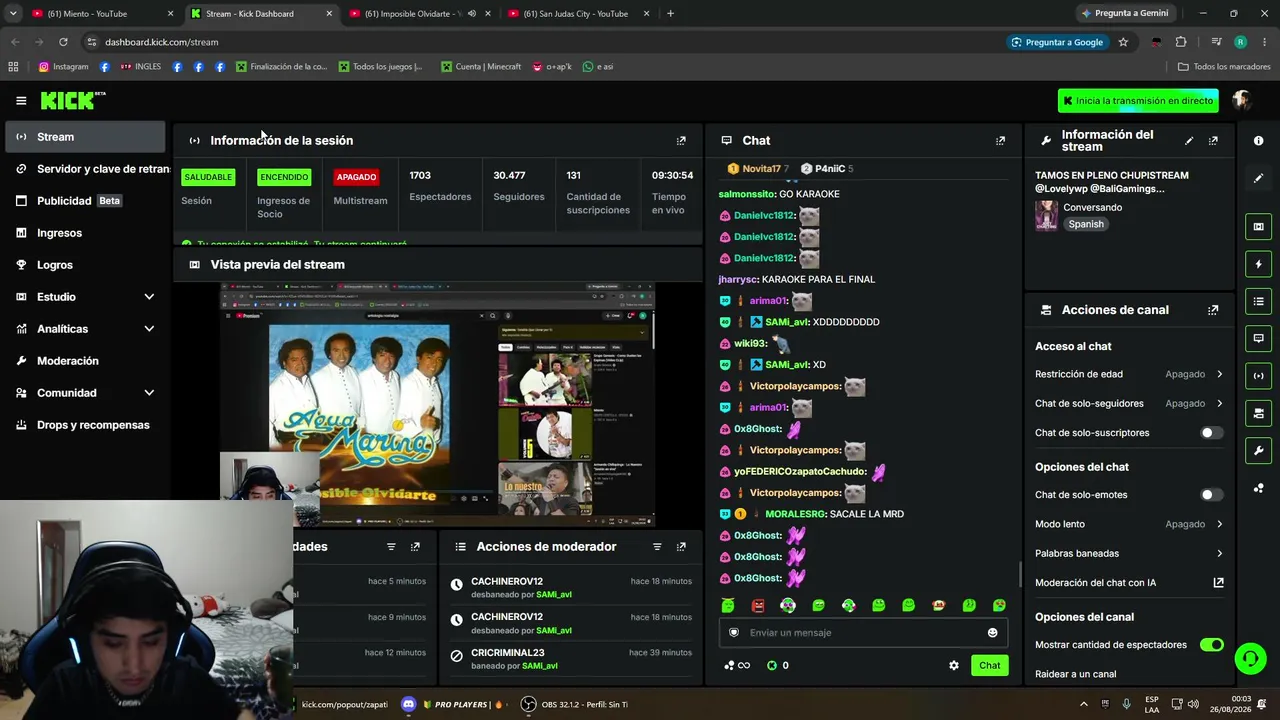Click the Kick logo
Image resolution: width=1280 pixels, height=720 pixels.
[73, 100]
